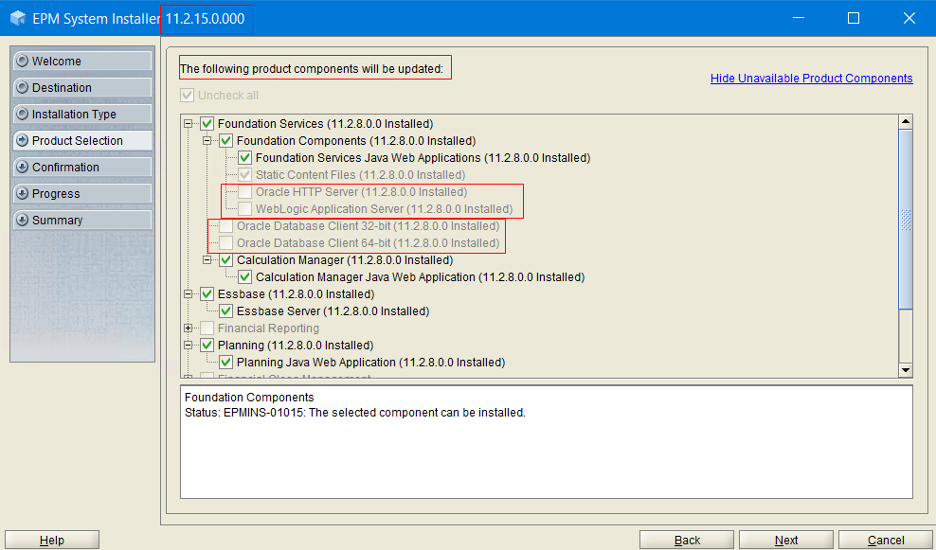The height and width of the screenshot is (550, 936).
Task: Select the Calculation Manager row label
Action: (x=345, y=260)
